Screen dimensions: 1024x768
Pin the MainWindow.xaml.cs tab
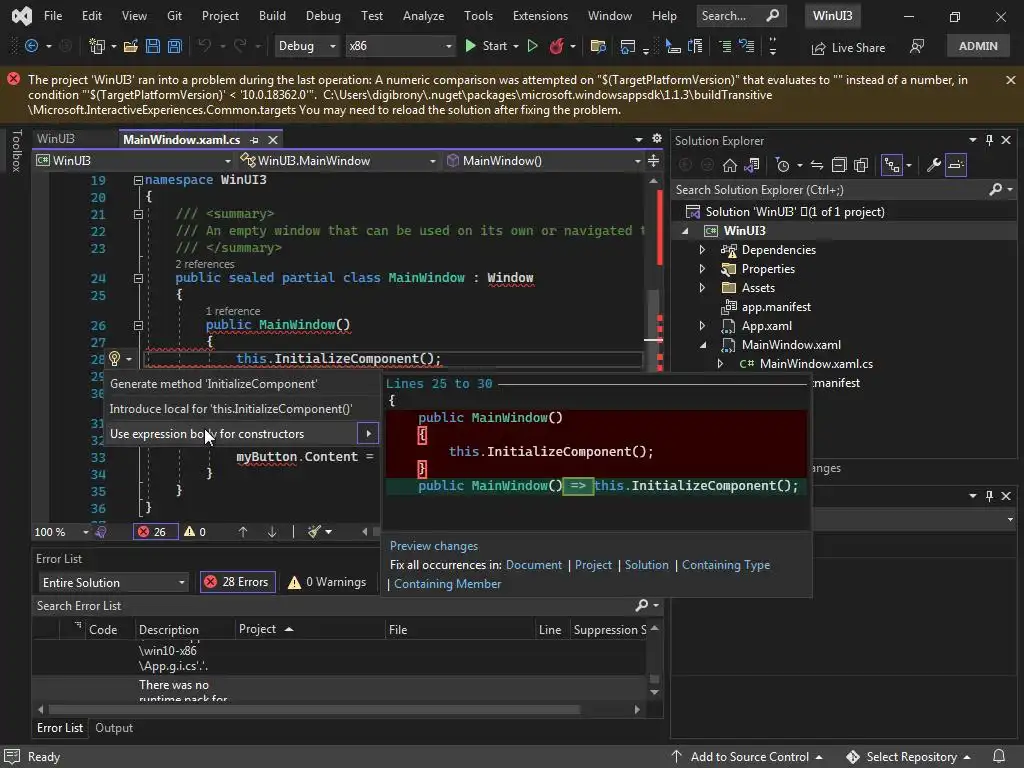coord(254,140)
